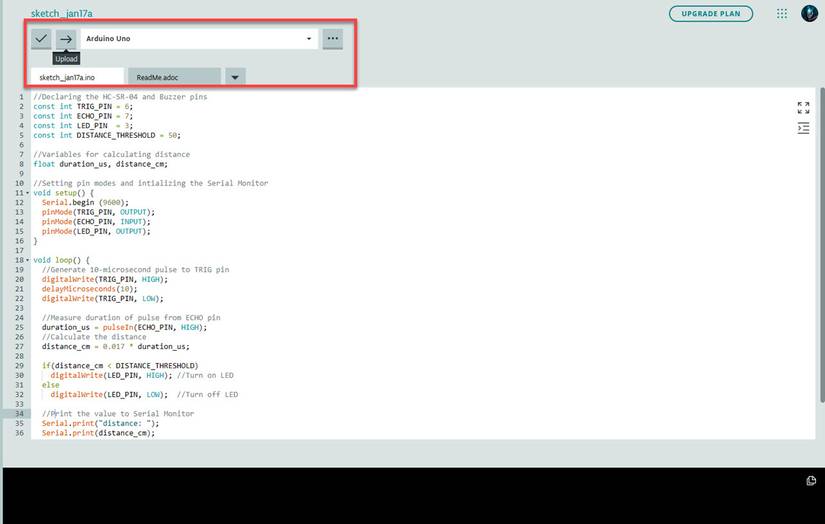Click the UPGRADE PLAN button

click(x=711, y=14)
